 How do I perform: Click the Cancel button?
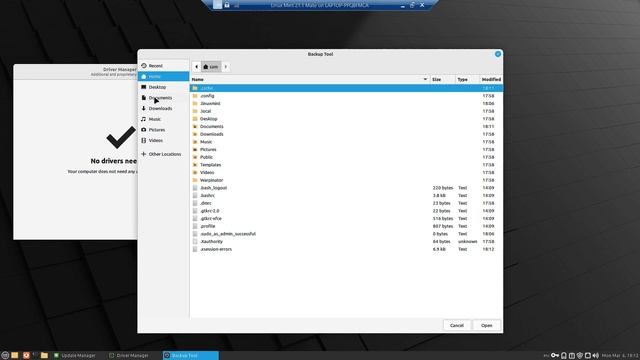[x=457, y=325]
